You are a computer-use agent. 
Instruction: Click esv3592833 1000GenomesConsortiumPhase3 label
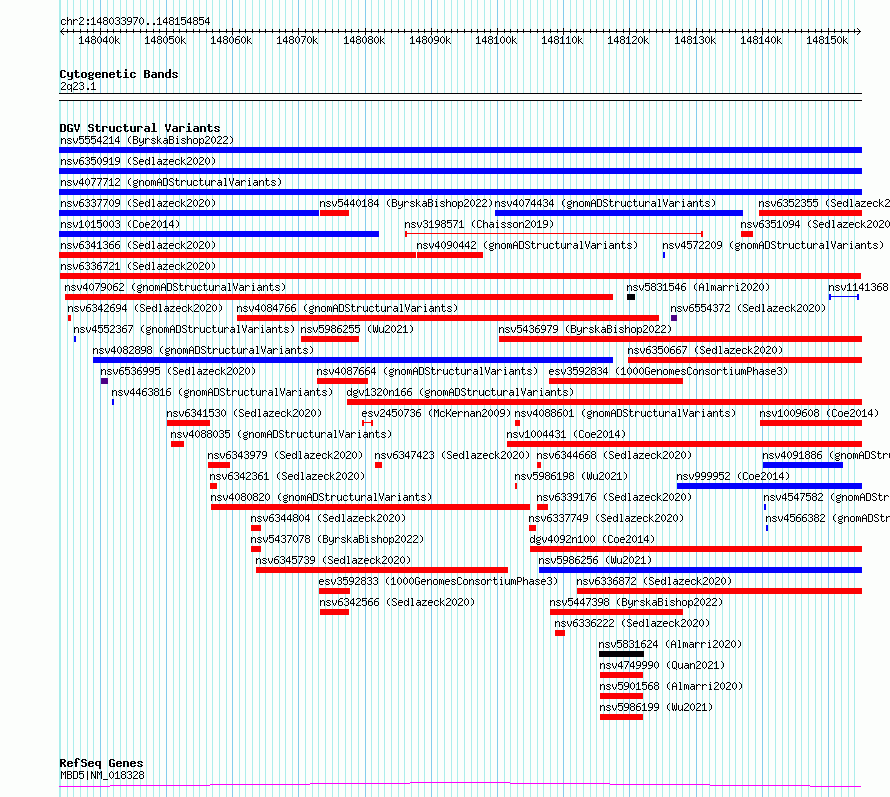coord(438,581)
